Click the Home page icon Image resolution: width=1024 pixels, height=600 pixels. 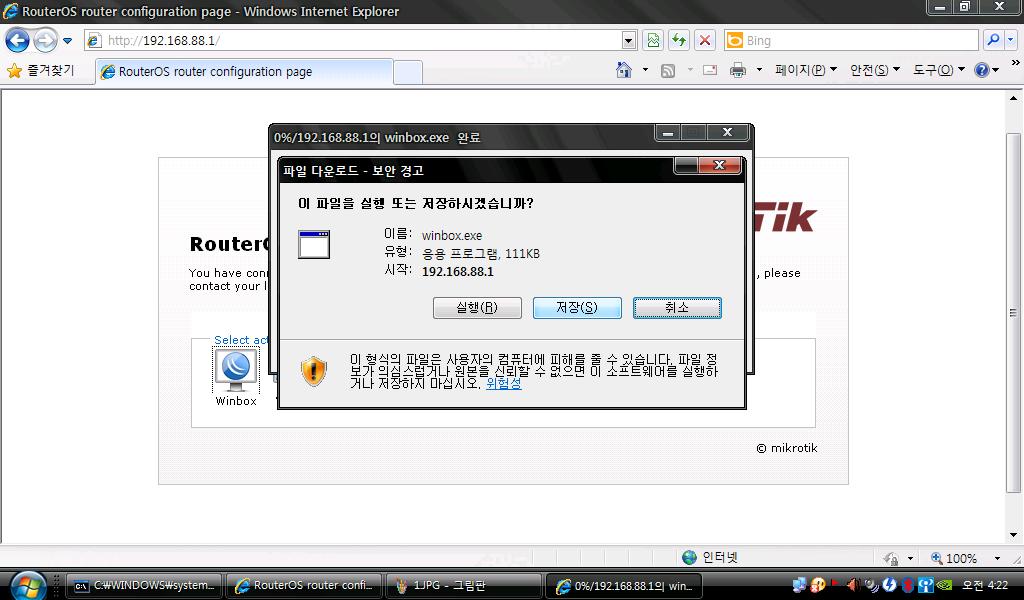coord(624,70)
